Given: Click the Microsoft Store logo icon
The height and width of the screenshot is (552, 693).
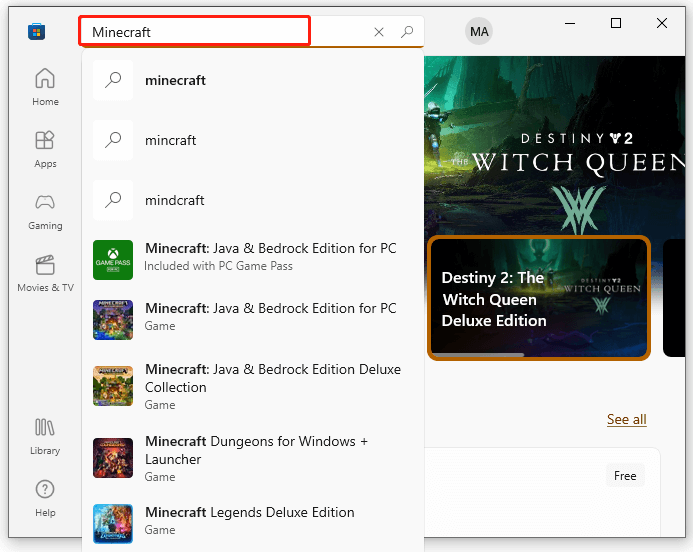Looking at the screenshot, I should point(36,32).
